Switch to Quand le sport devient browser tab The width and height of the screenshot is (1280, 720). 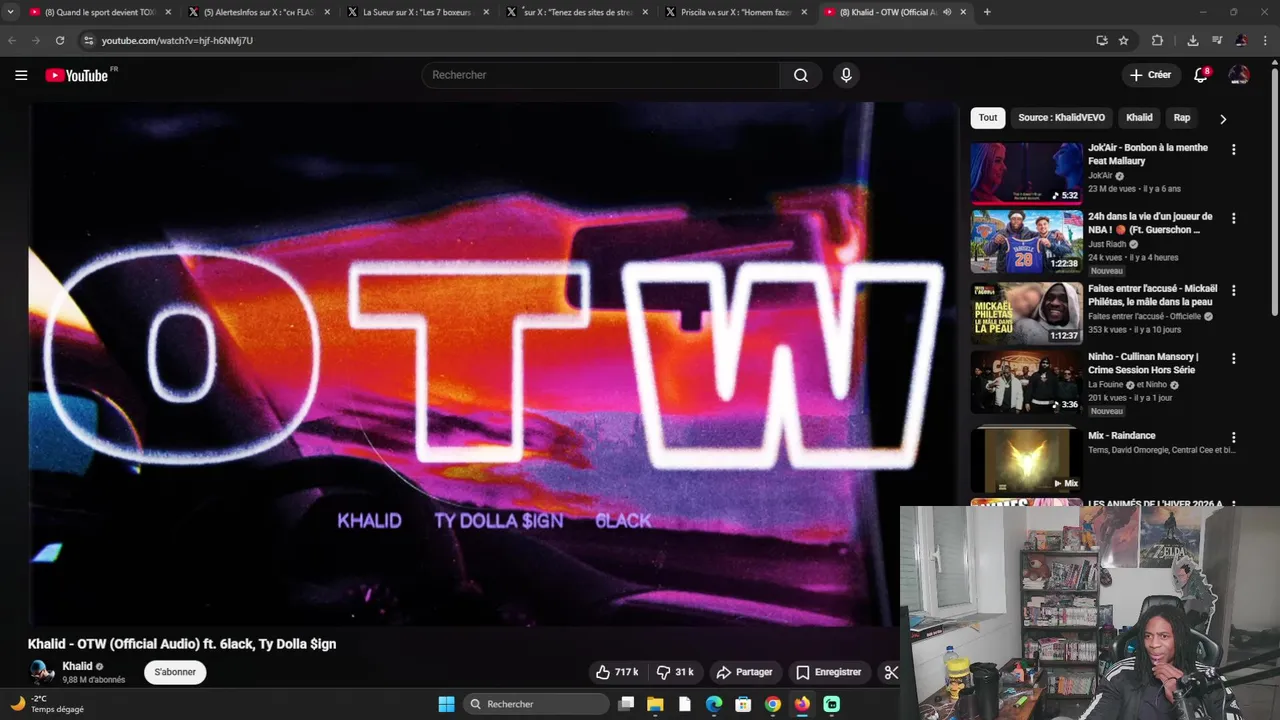coord(100,12)
